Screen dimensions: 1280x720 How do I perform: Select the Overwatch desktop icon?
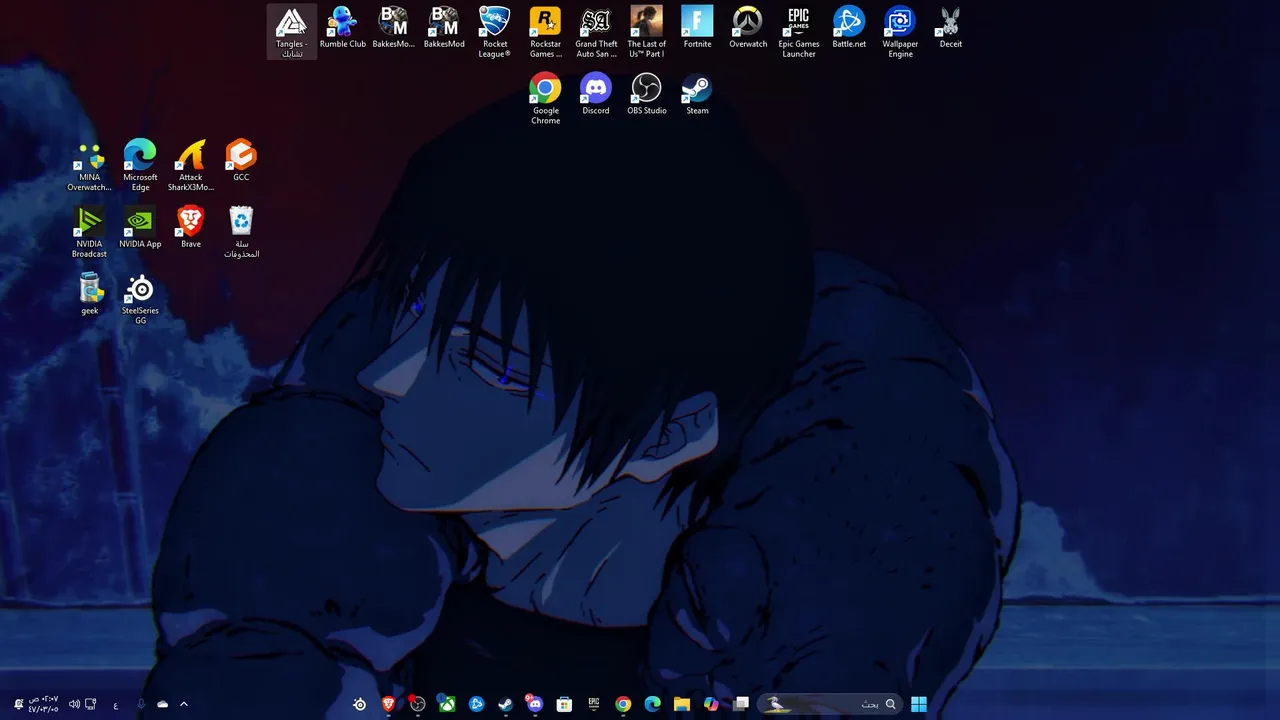(748, 28)
